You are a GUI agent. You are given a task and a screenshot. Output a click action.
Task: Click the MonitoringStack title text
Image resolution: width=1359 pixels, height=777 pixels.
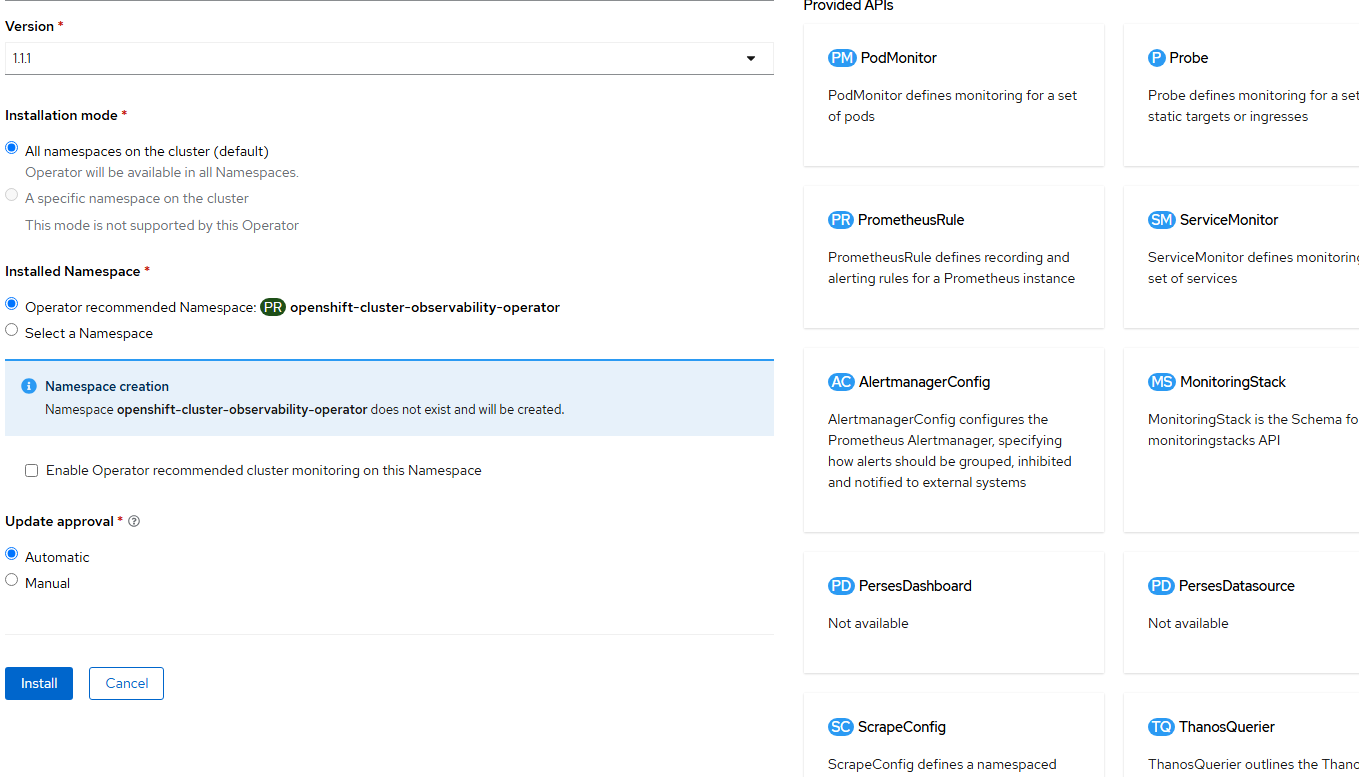point(1233,382)
